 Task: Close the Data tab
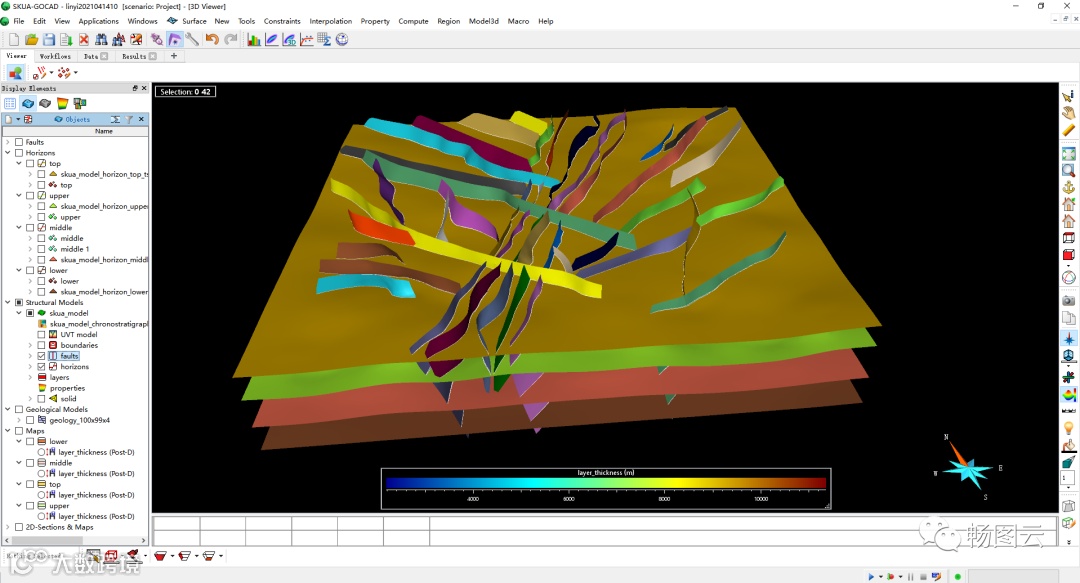coord(104,57)
